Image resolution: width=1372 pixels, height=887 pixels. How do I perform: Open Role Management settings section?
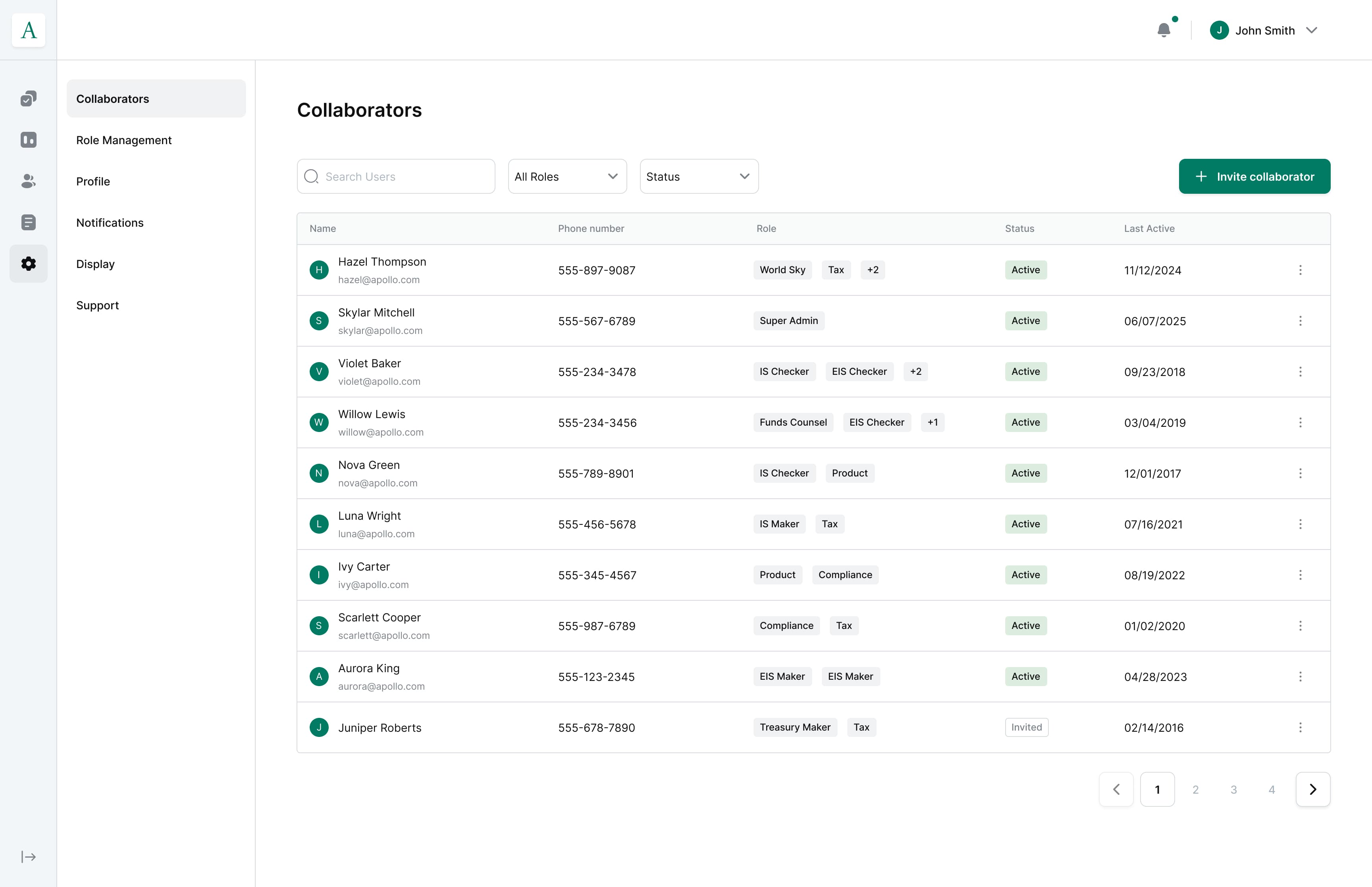point(124,140)
